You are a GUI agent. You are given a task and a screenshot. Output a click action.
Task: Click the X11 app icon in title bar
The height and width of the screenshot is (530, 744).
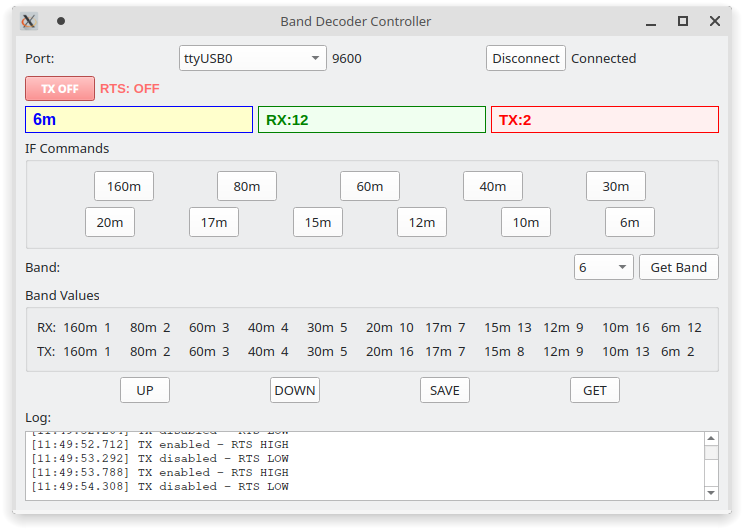coord(29,21)
